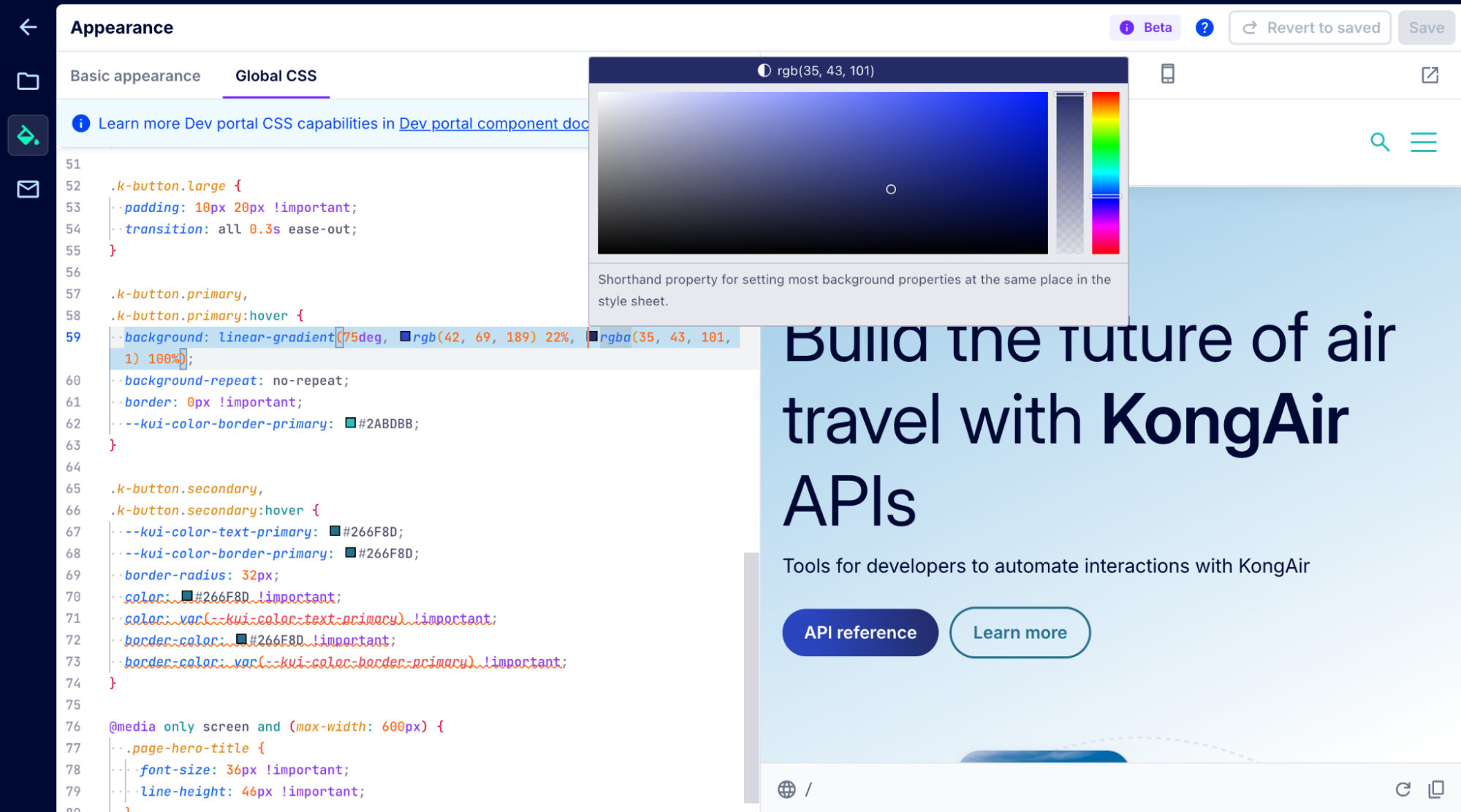
Task: Click the #2ABDBB color swatch on line 62
Action: pos(350,423)
